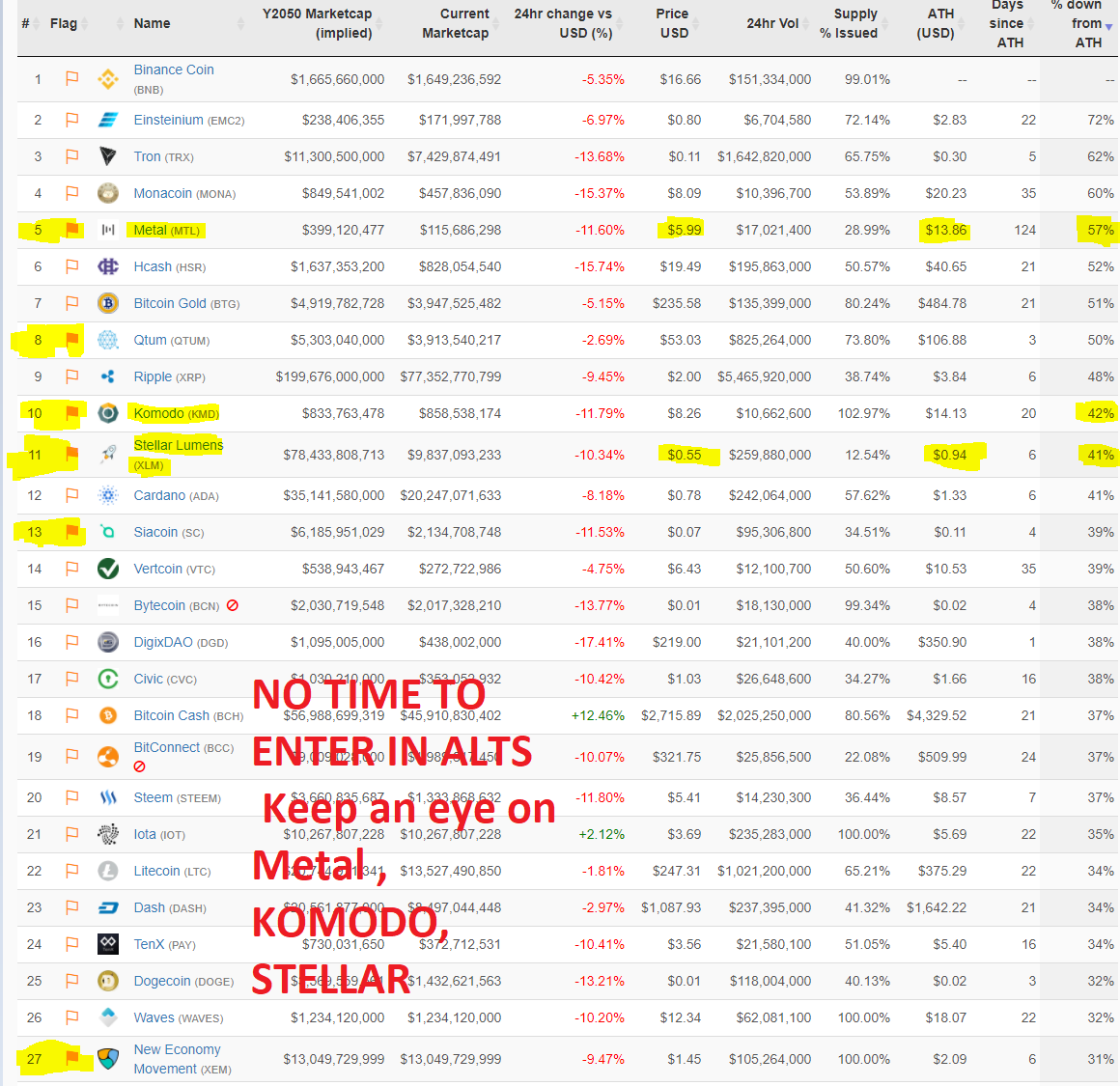
Task: Click the Waves logo icon
Action: (x=108, y=1017)
